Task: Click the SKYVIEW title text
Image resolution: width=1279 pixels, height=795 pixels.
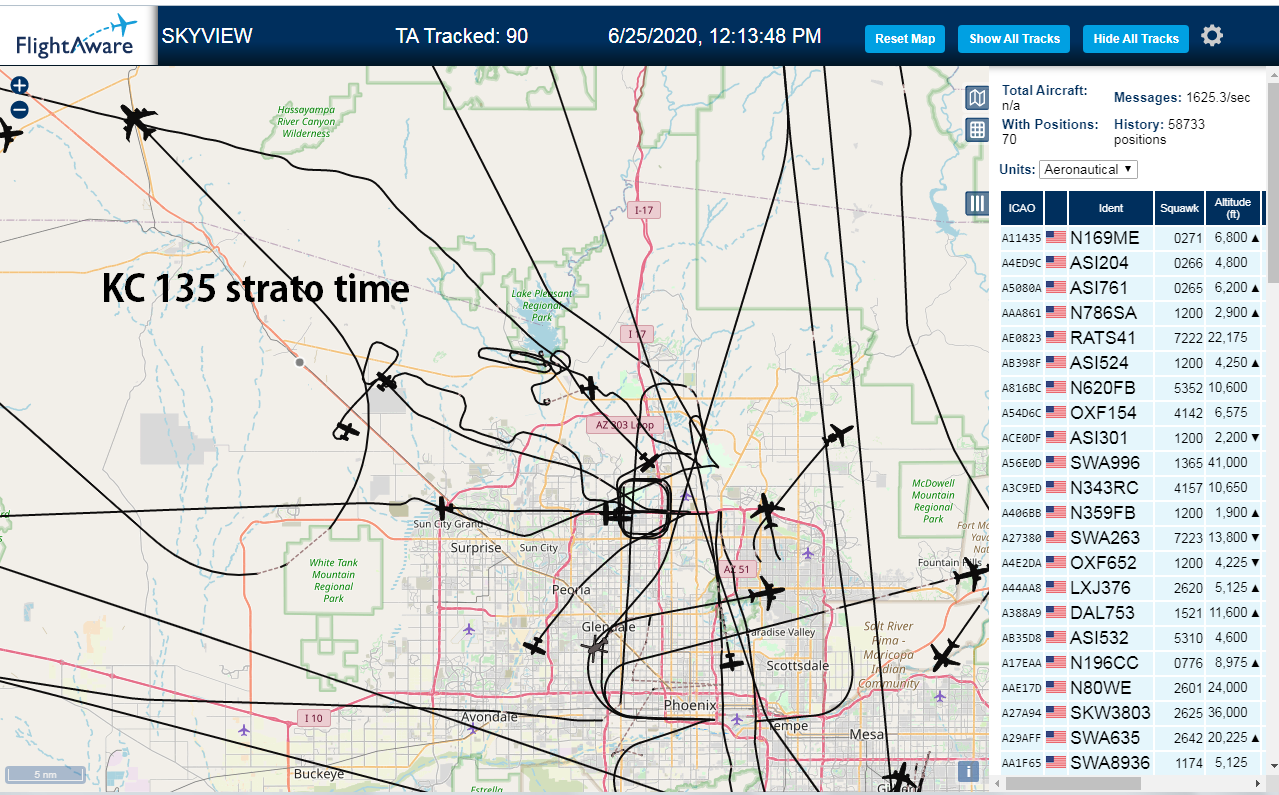Action: (207, 36)
